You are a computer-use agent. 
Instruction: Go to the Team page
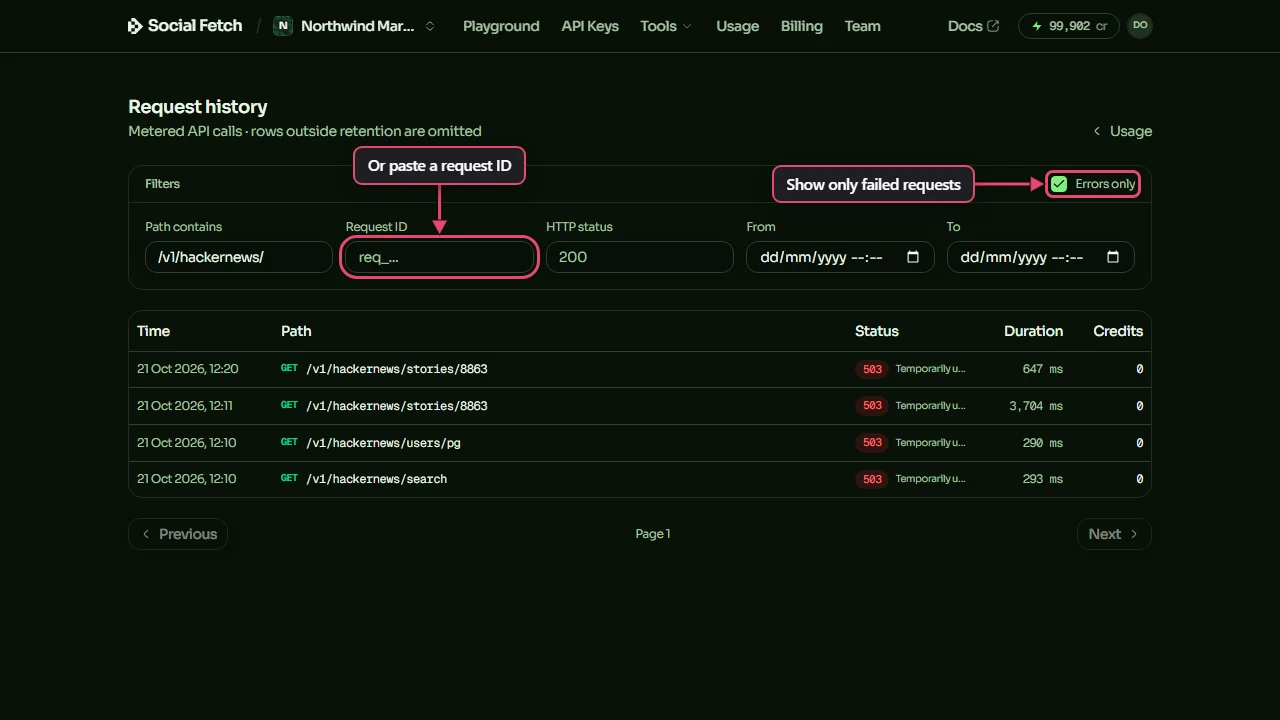(863, 26)
